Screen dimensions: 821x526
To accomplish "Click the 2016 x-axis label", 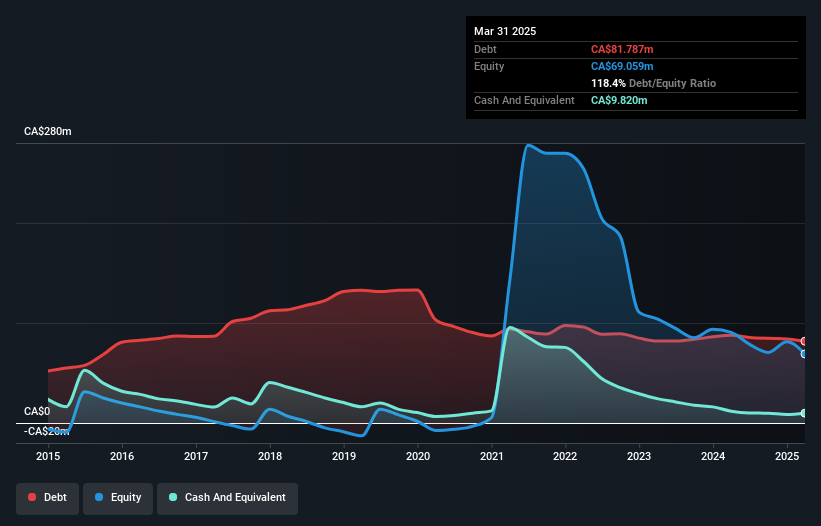I will pos(122,456).
